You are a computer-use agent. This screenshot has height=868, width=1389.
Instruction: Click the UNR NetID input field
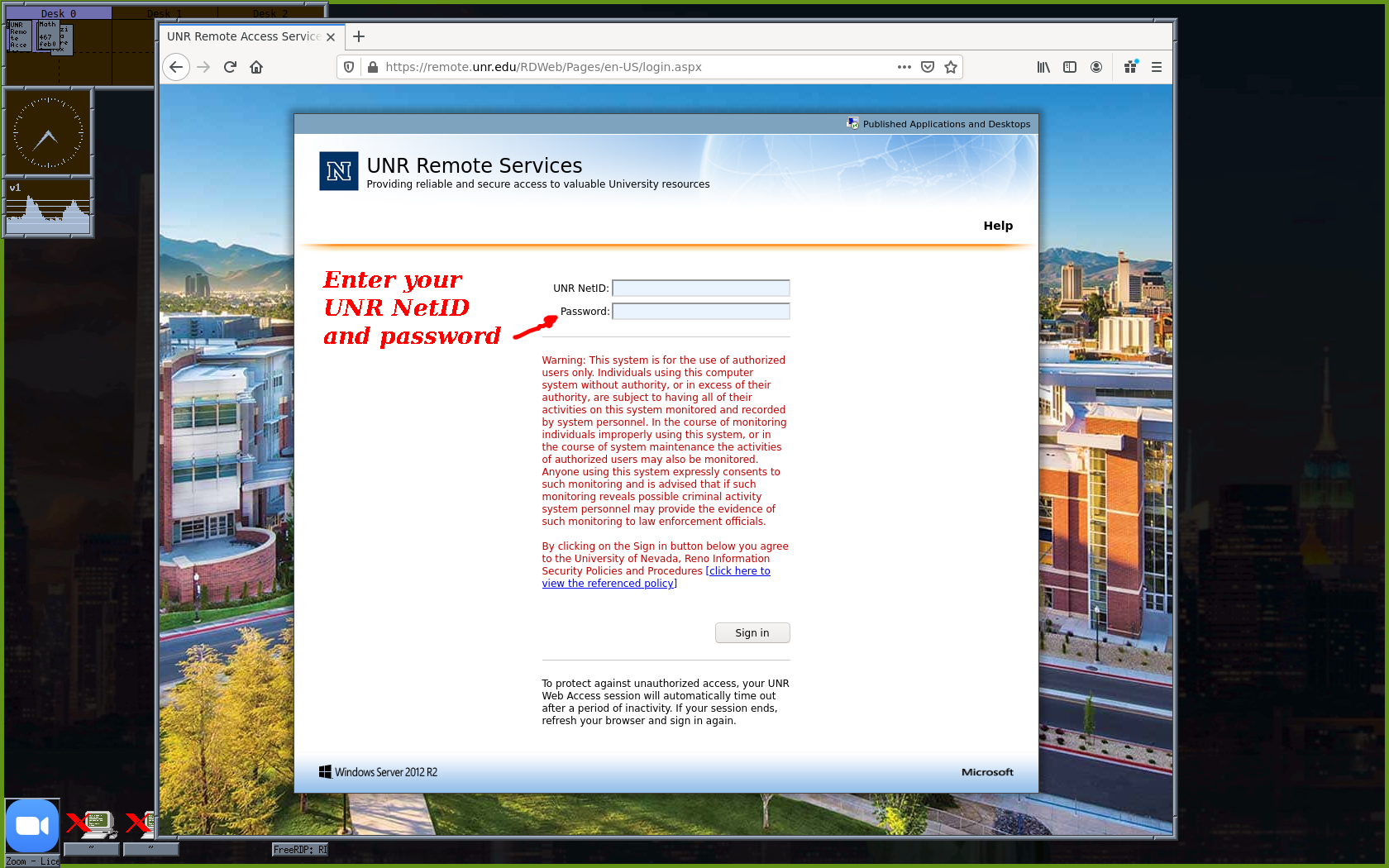tap(700, 289)
